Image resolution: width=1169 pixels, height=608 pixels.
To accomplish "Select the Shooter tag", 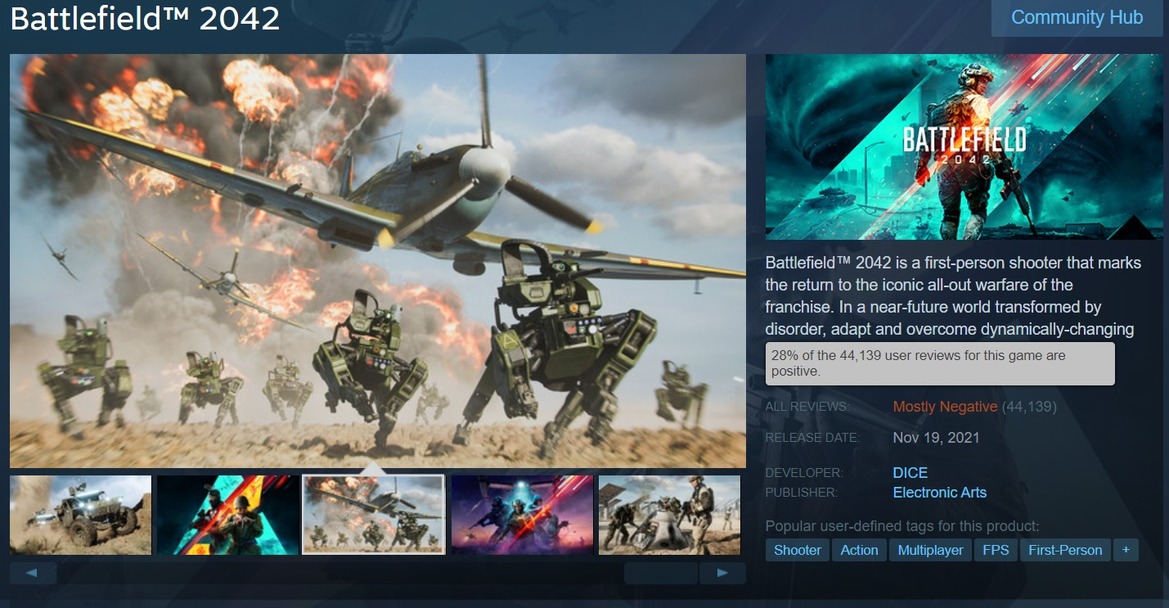I will click(797, 550).
